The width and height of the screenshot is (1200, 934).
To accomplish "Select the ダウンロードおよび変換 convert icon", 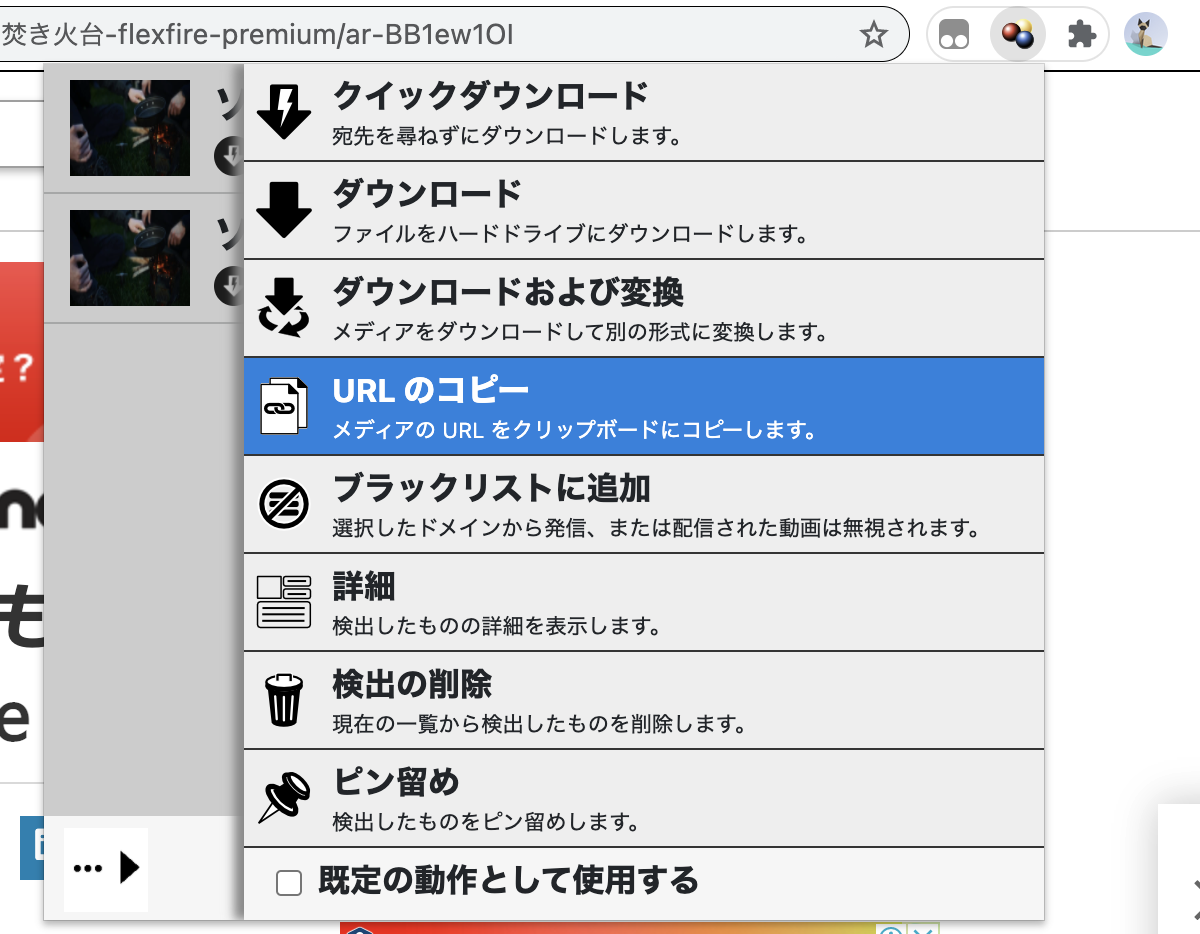I will click(x=284, y=308).
